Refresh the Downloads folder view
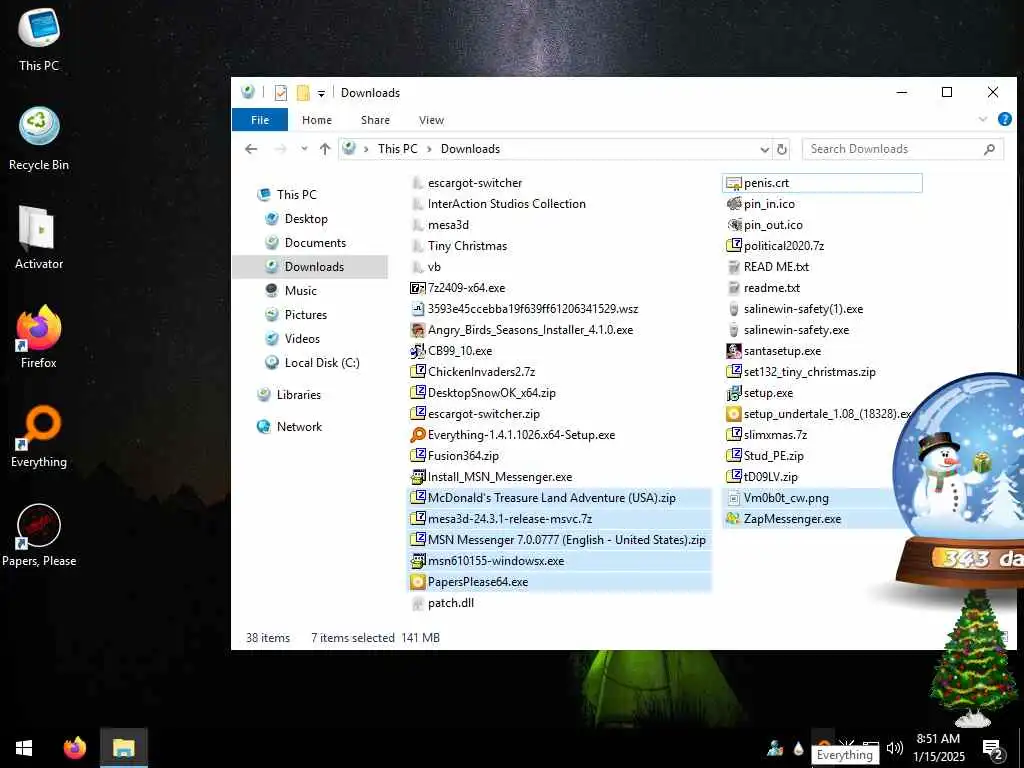Image resolution: width=1024 pixels, height=768 pixels. click(782, 150)
